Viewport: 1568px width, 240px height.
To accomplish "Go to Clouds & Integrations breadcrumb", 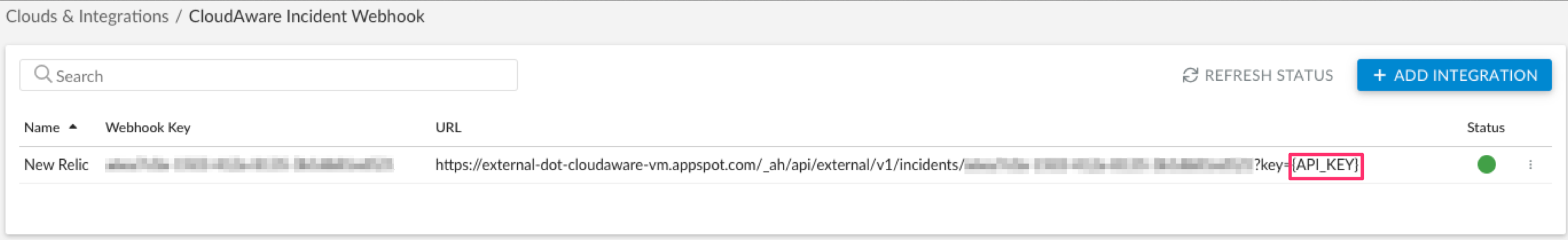I will click(87, 16).
